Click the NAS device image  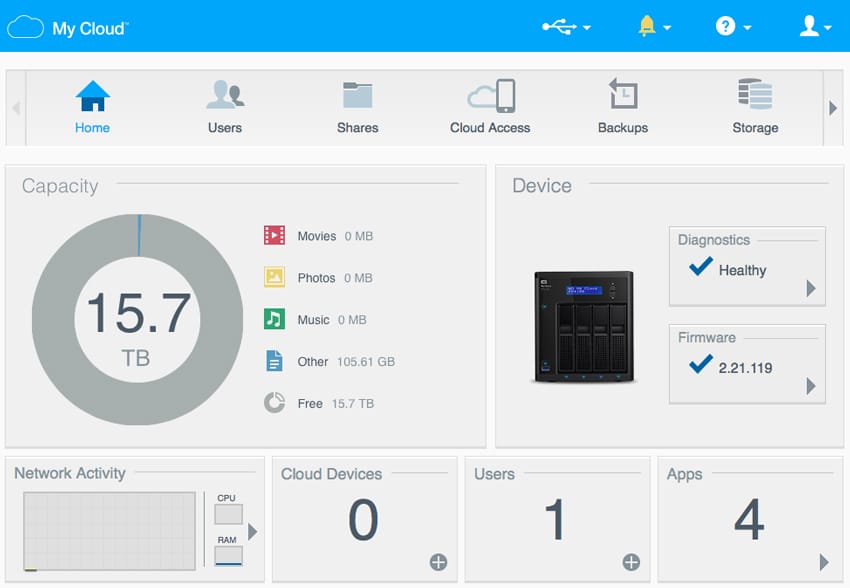pos(584,327)
